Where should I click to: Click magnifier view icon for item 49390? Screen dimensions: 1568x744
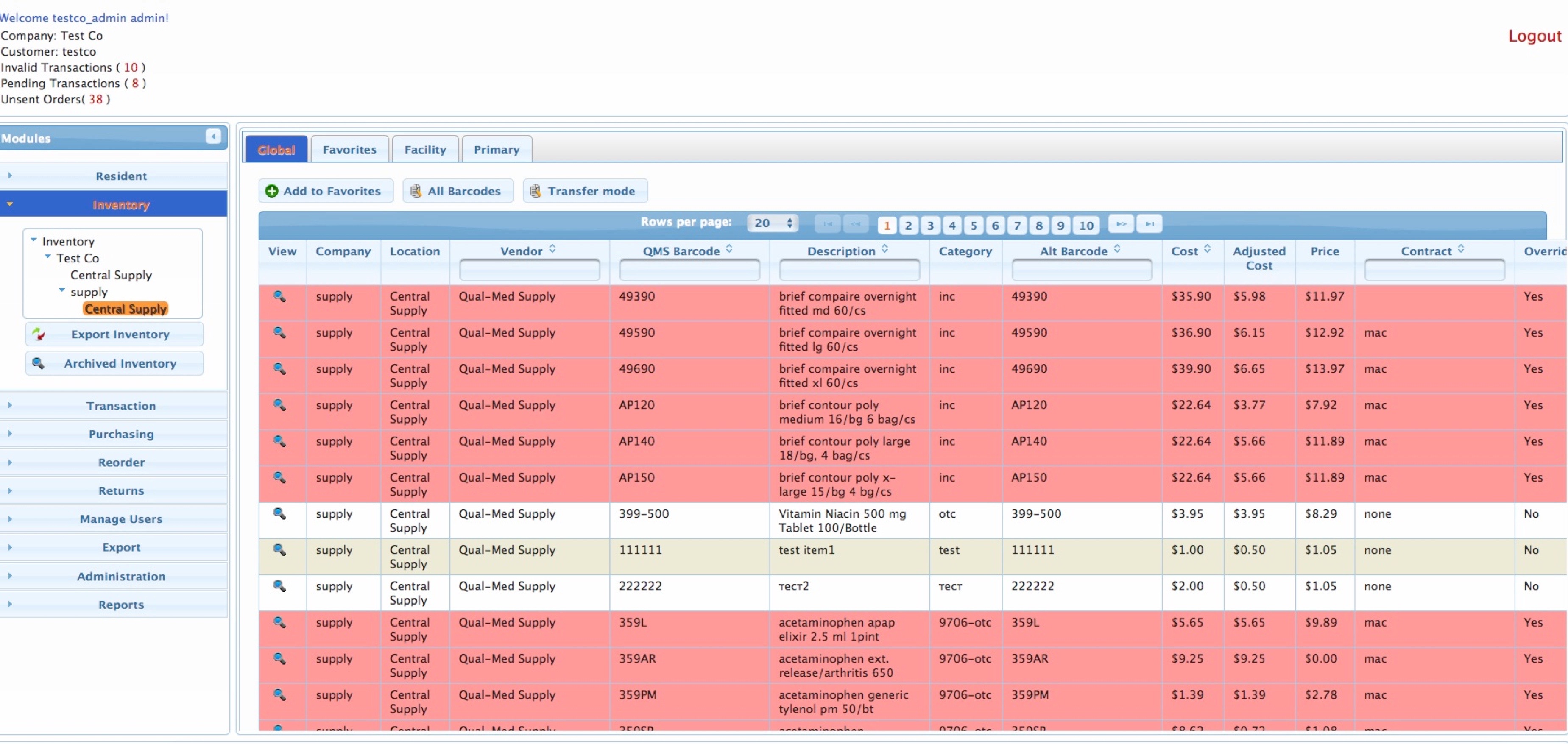coord(279,296)
